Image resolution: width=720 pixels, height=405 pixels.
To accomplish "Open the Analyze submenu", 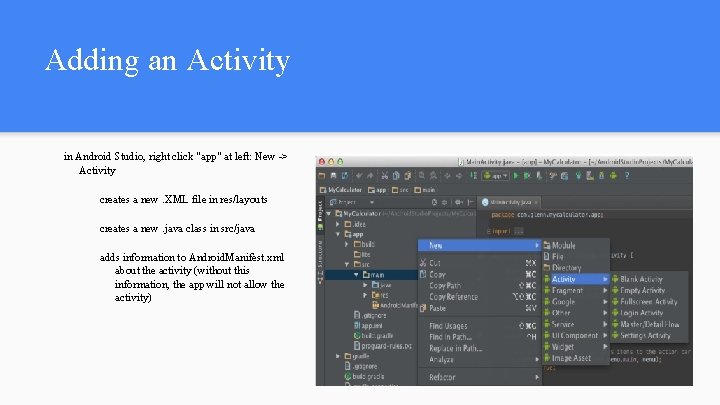I will 479,360.
